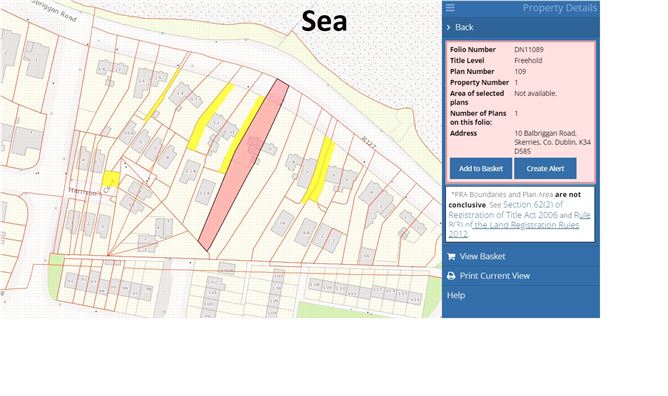Click the printer icon

451,276
